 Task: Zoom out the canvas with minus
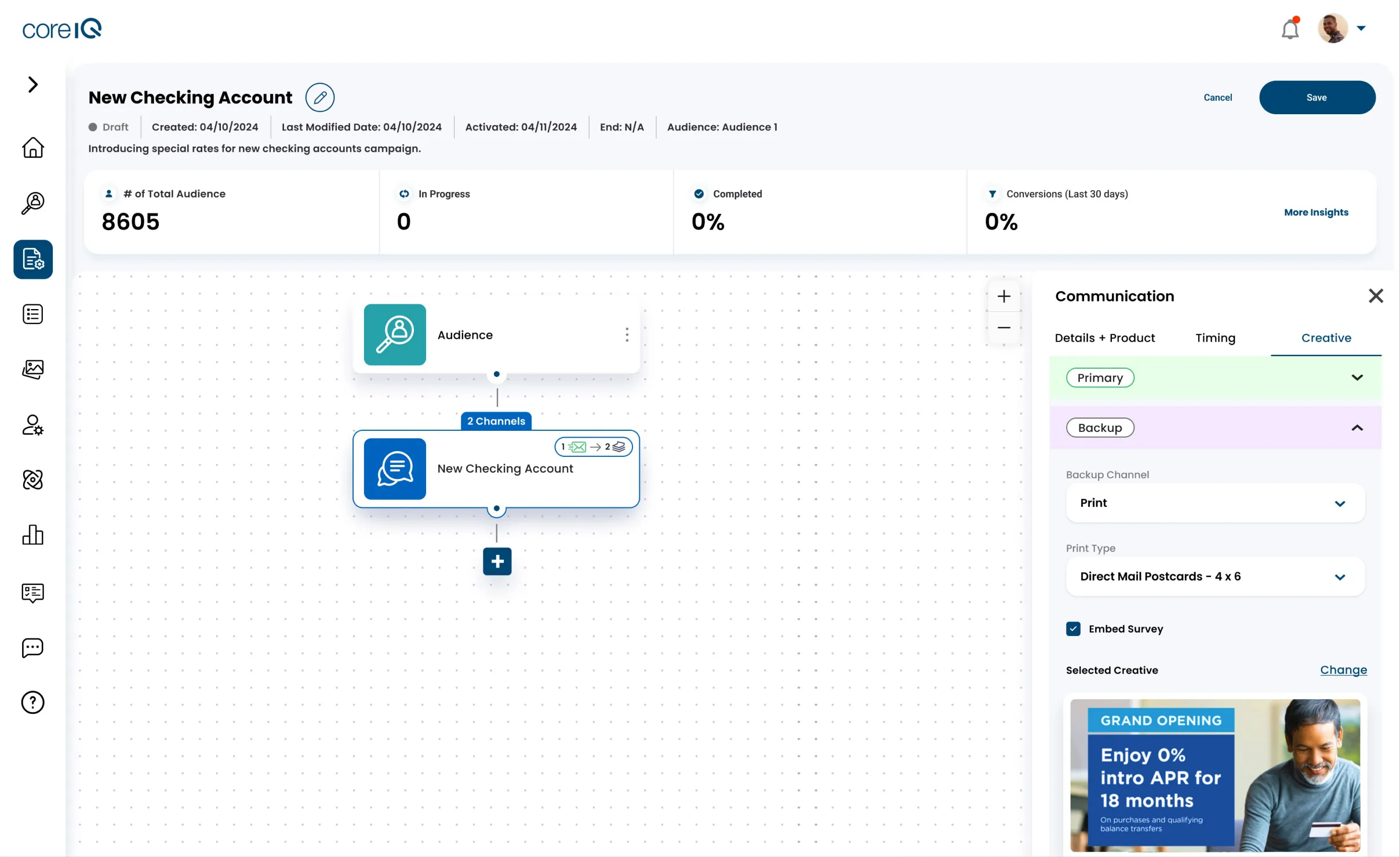(1004, 328)
